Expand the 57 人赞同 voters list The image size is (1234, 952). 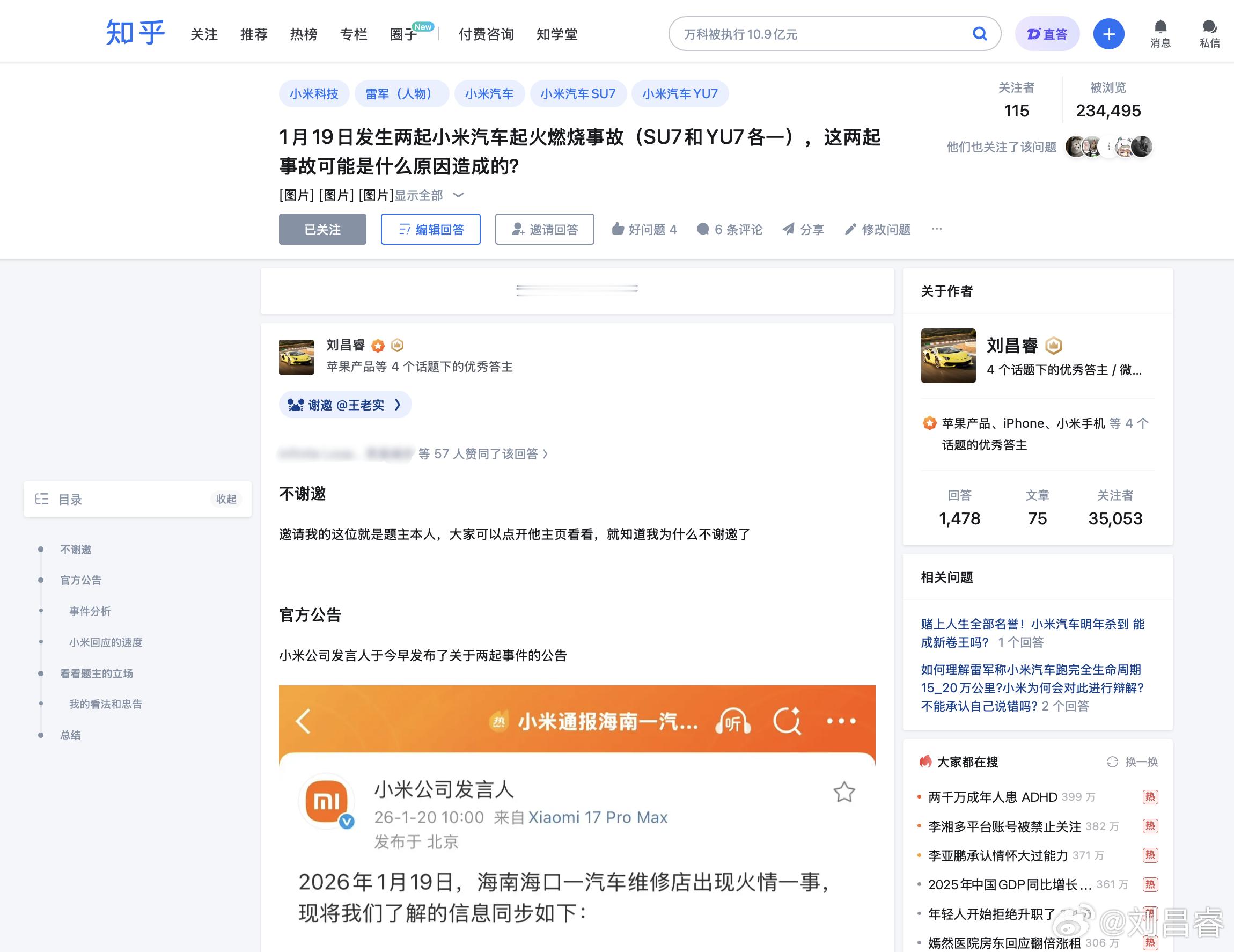click(x=483, y=453)
